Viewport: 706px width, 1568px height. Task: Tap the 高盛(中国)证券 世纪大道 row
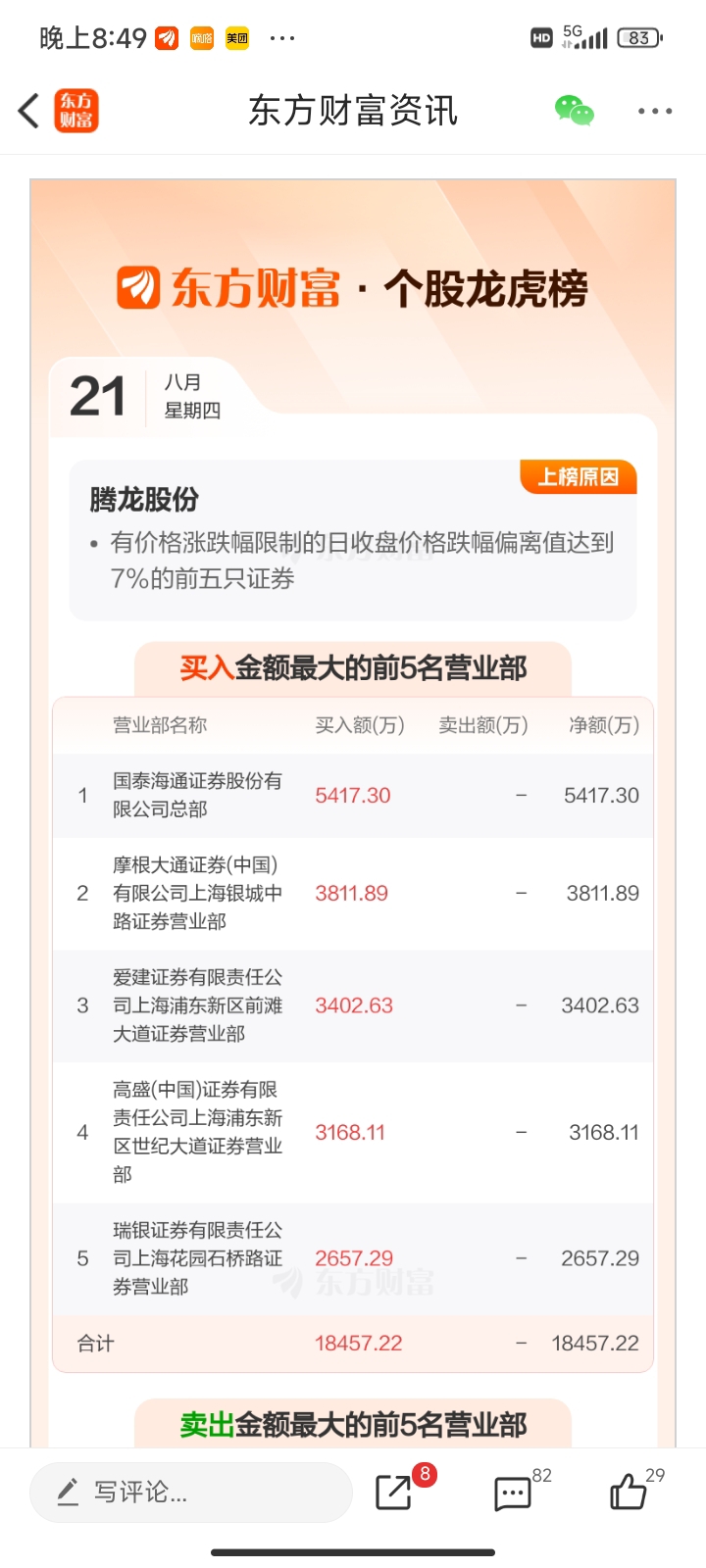[353, 1132]
